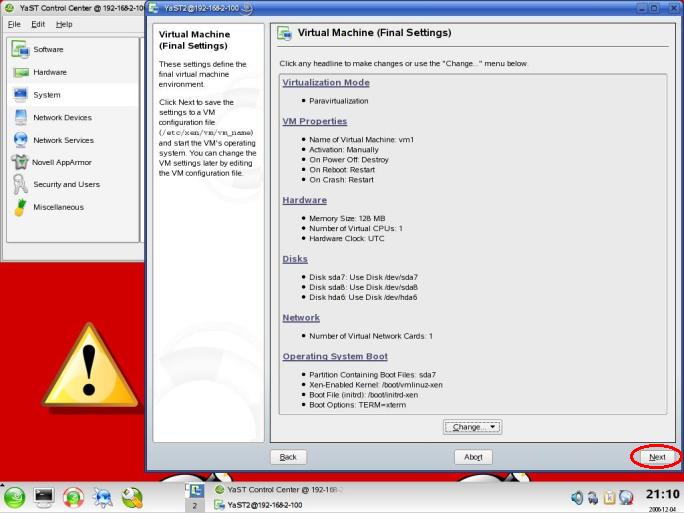Launch the Konqueror web browser icon in the panel
The width and height of the screenshot is (684, 513).
pos(103,498)
